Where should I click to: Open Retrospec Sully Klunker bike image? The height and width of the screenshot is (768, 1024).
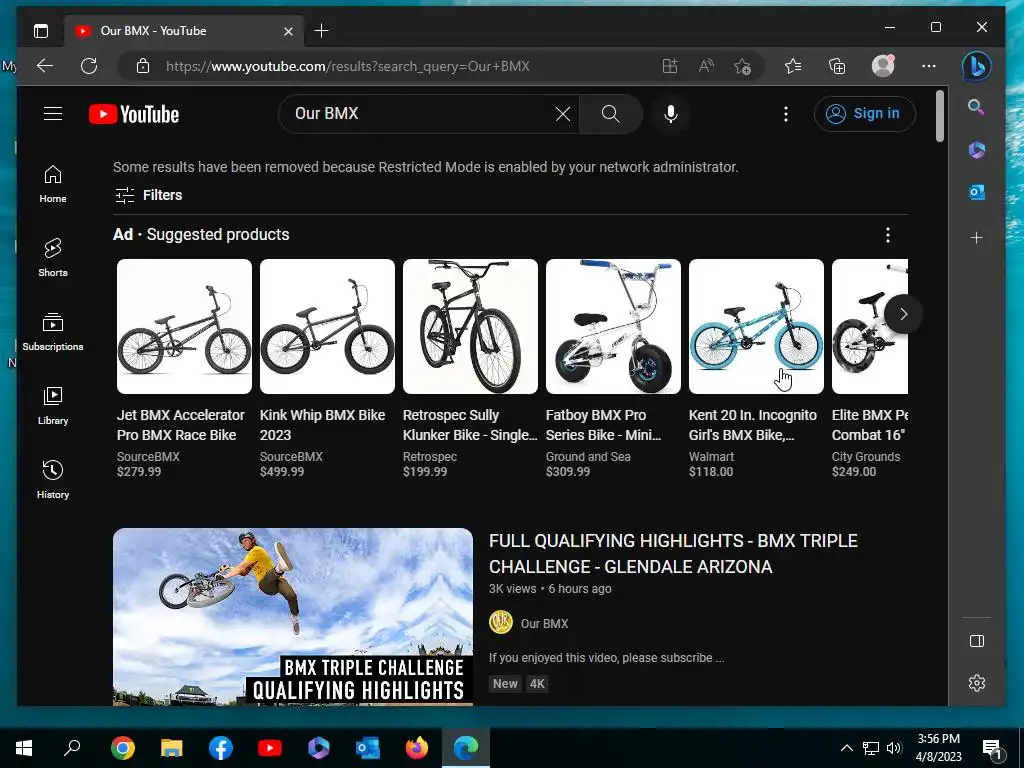tap(470, 327)
